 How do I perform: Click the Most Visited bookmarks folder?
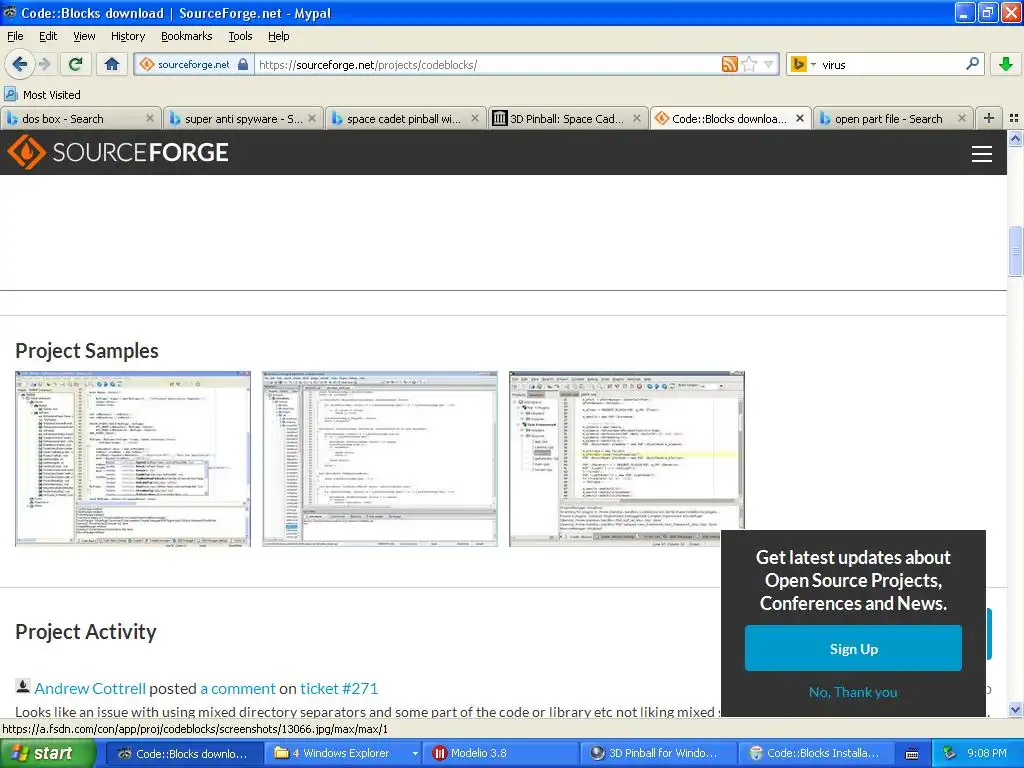pyautogui.click(x=42, y=95)
